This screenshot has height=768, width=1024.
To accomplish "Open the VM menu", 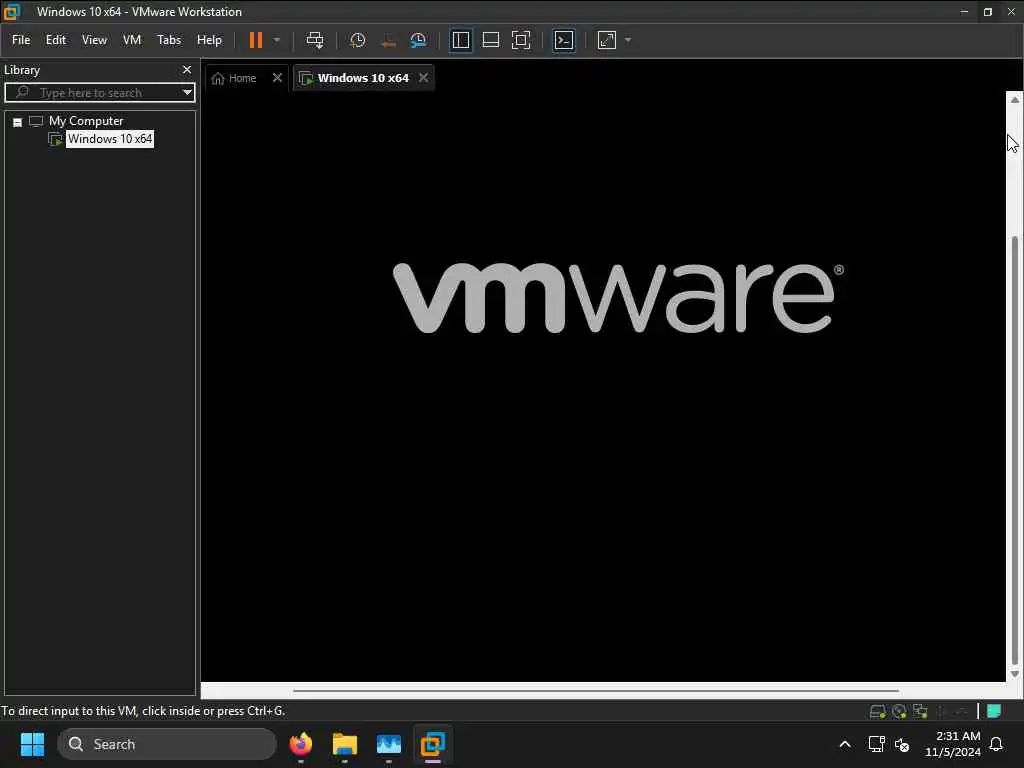I will [132, 40].
